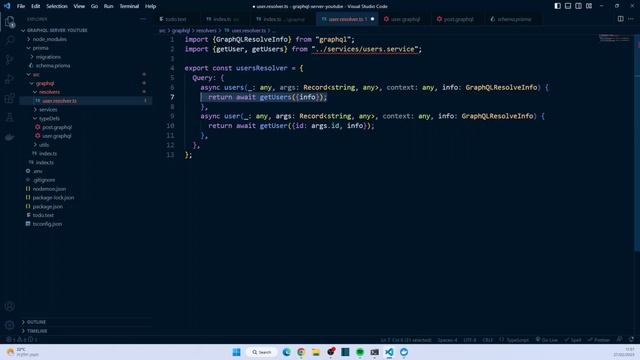Open tsconfig.json in the file tree

tap(86, 224)
